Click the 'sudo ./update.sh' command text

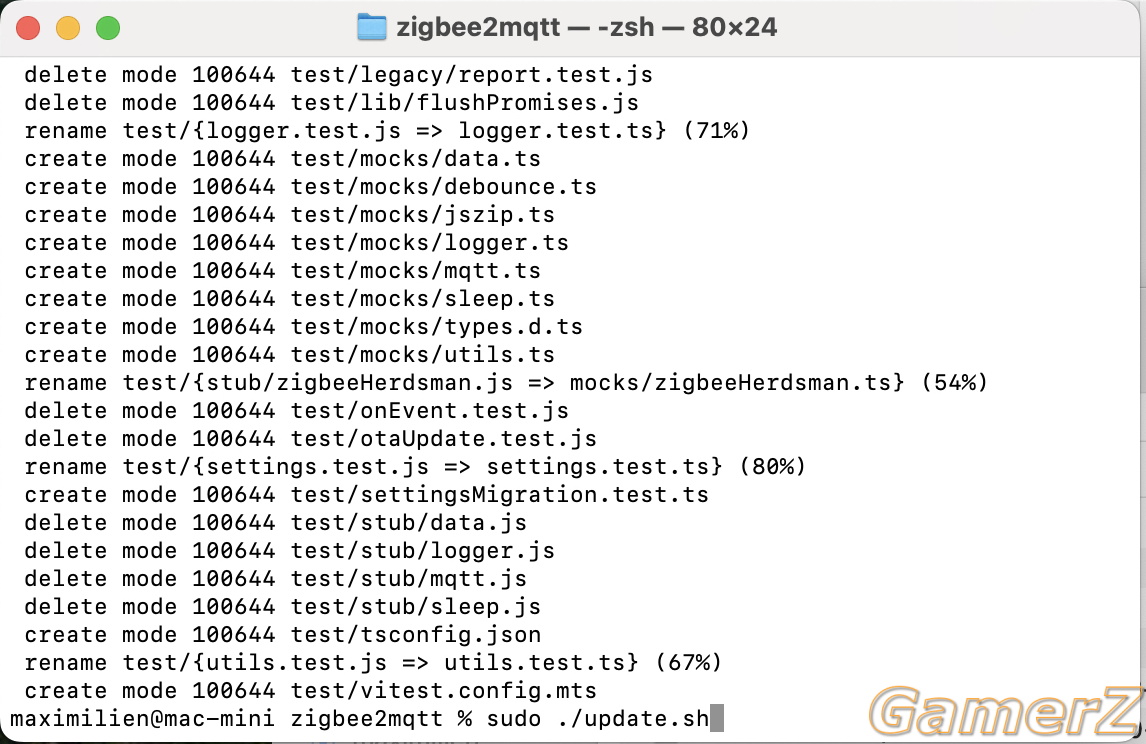click(x=597, y=718)
